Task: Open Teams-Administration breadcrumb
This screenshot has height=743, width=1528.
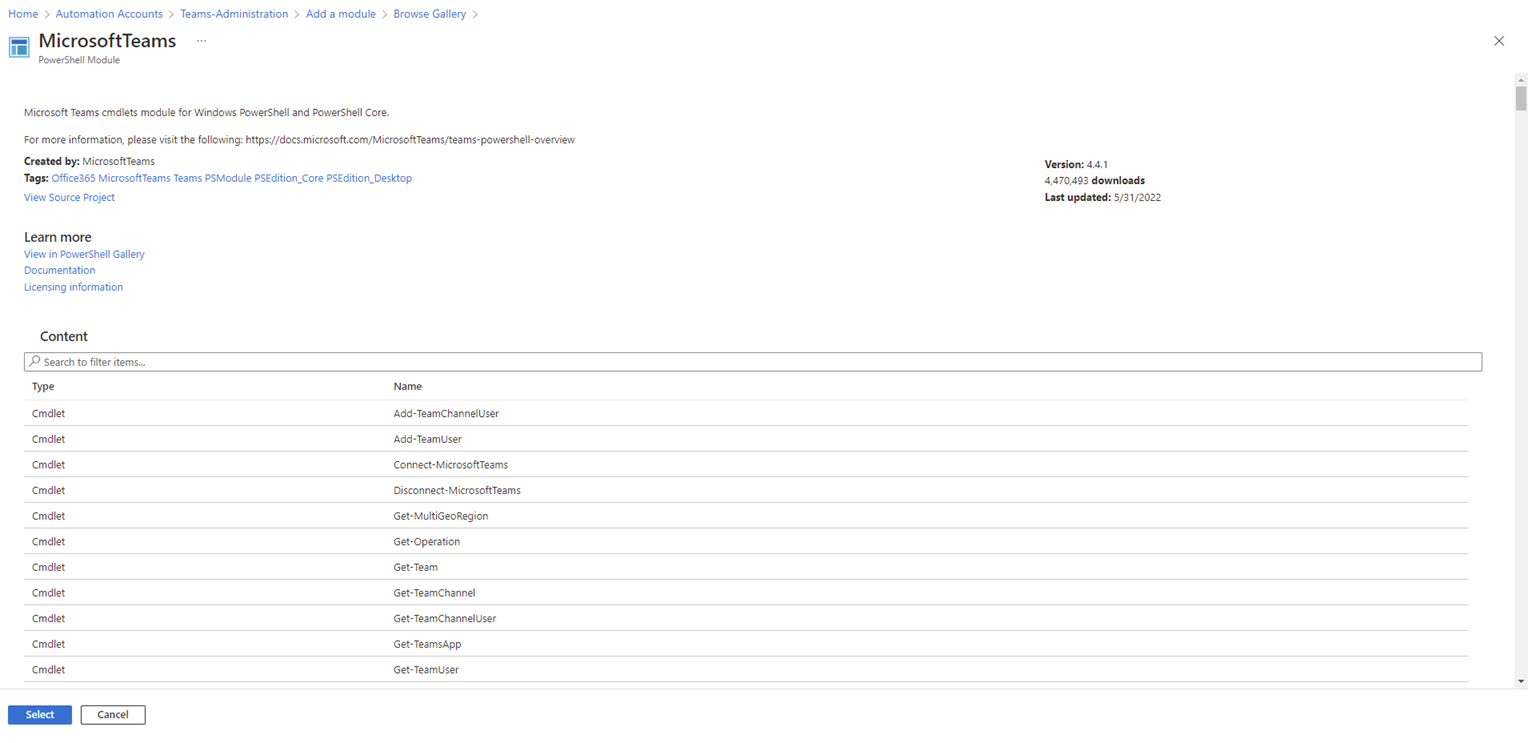Action: (234, 14)
